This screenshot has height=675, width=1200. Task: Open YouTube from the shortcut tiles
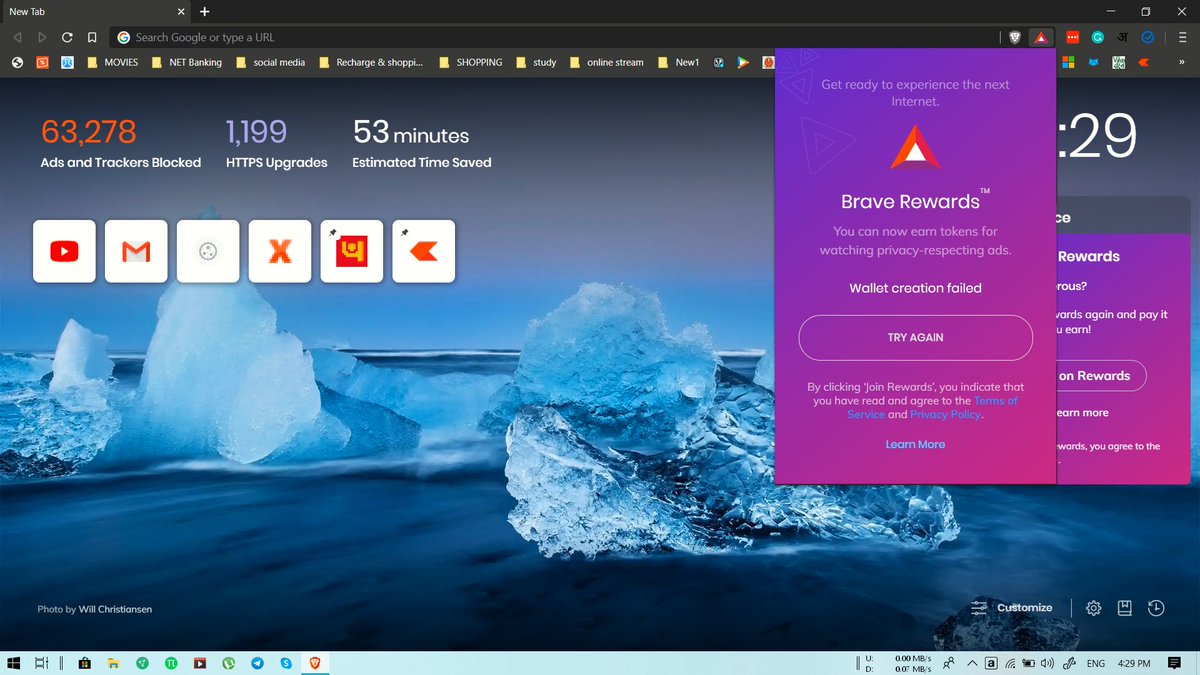pos(64,251)
